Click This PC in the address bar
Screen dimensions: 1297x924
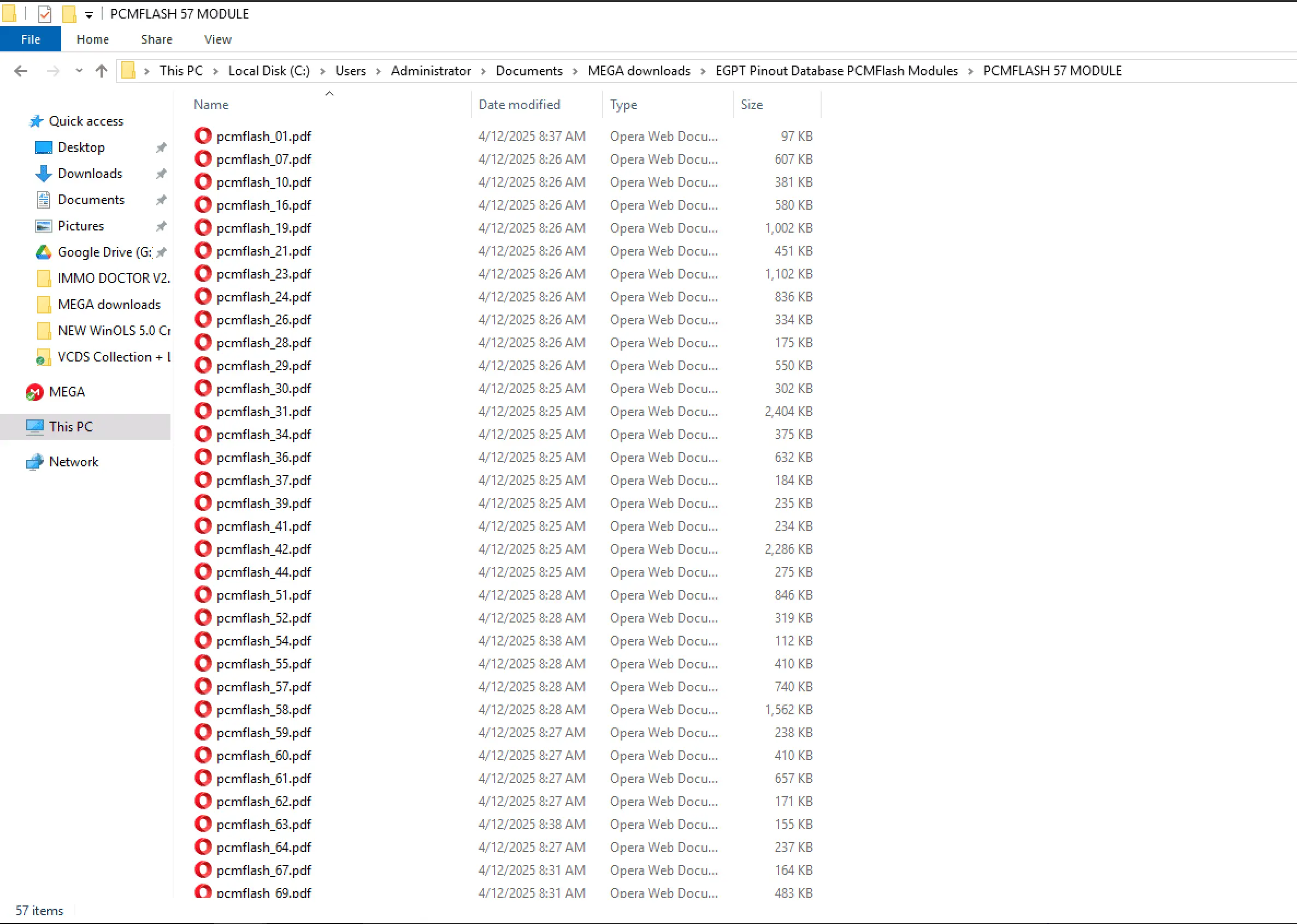coord(181,70)
